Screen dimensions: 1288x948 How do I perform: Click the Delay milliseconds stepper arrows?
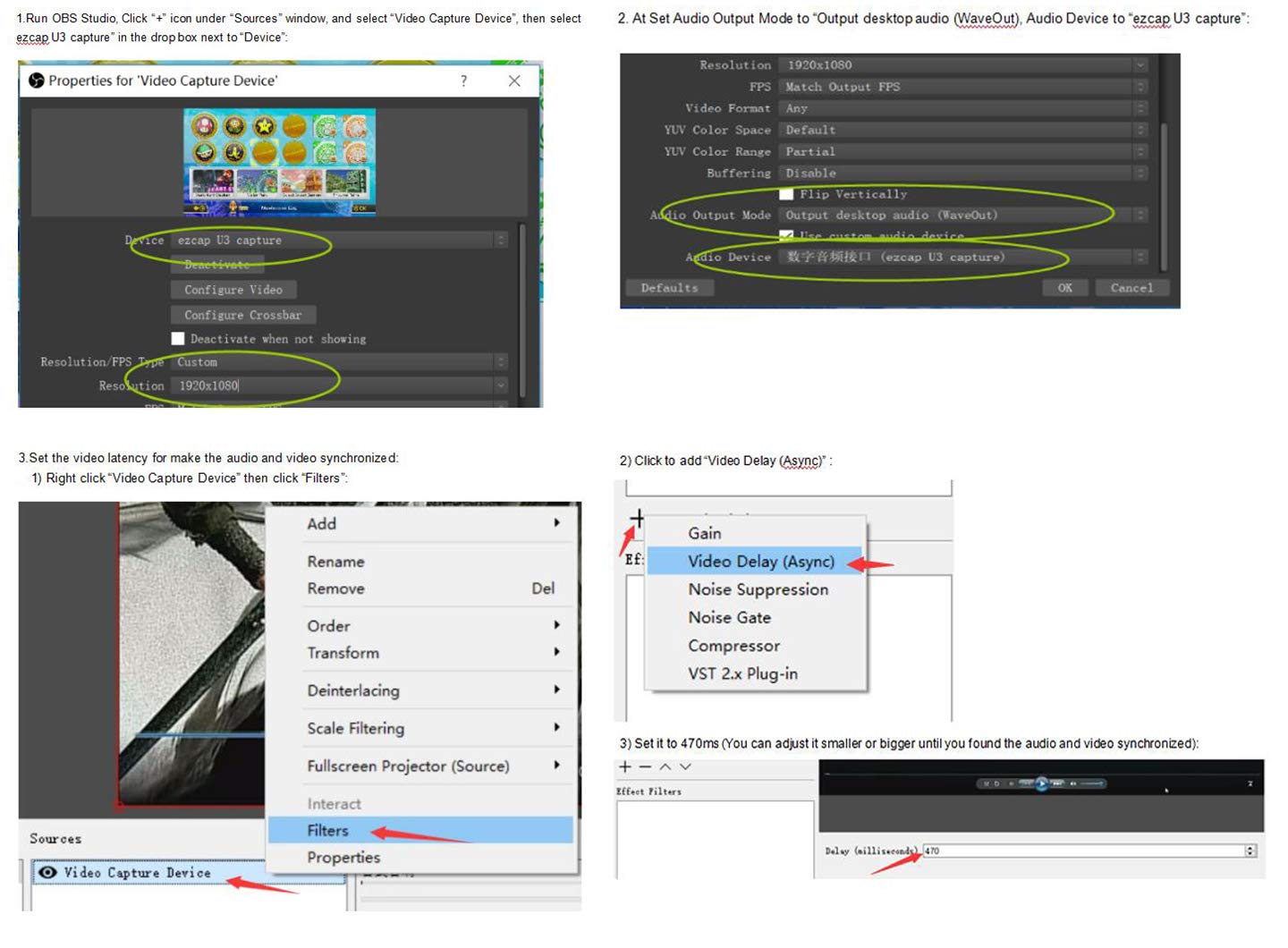pos(1250,851)
